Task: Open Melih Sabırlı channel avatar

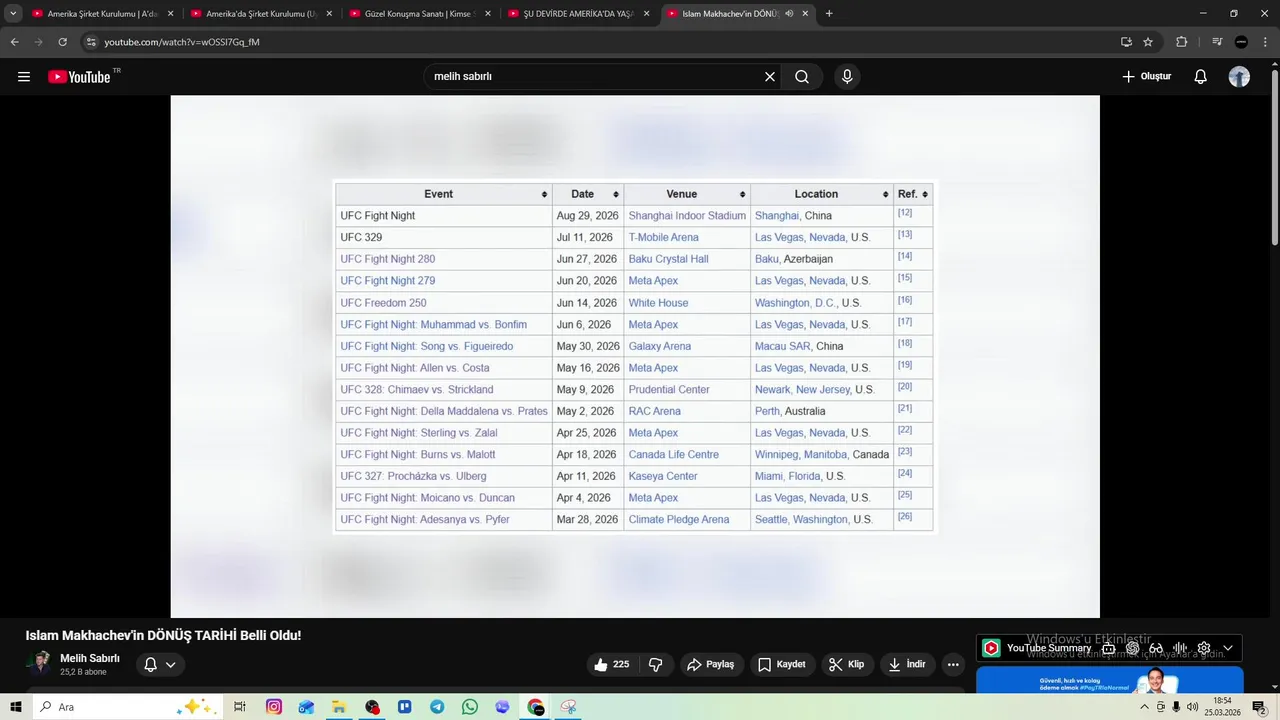Action: 40,664
